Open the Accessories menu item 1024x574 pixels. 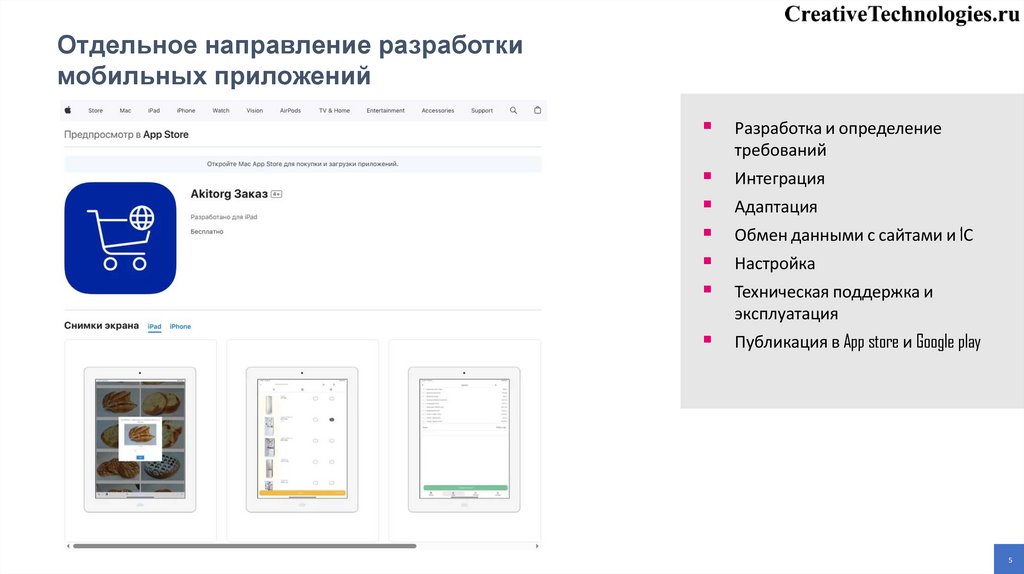pyautogui.click(x=438, y=111)
